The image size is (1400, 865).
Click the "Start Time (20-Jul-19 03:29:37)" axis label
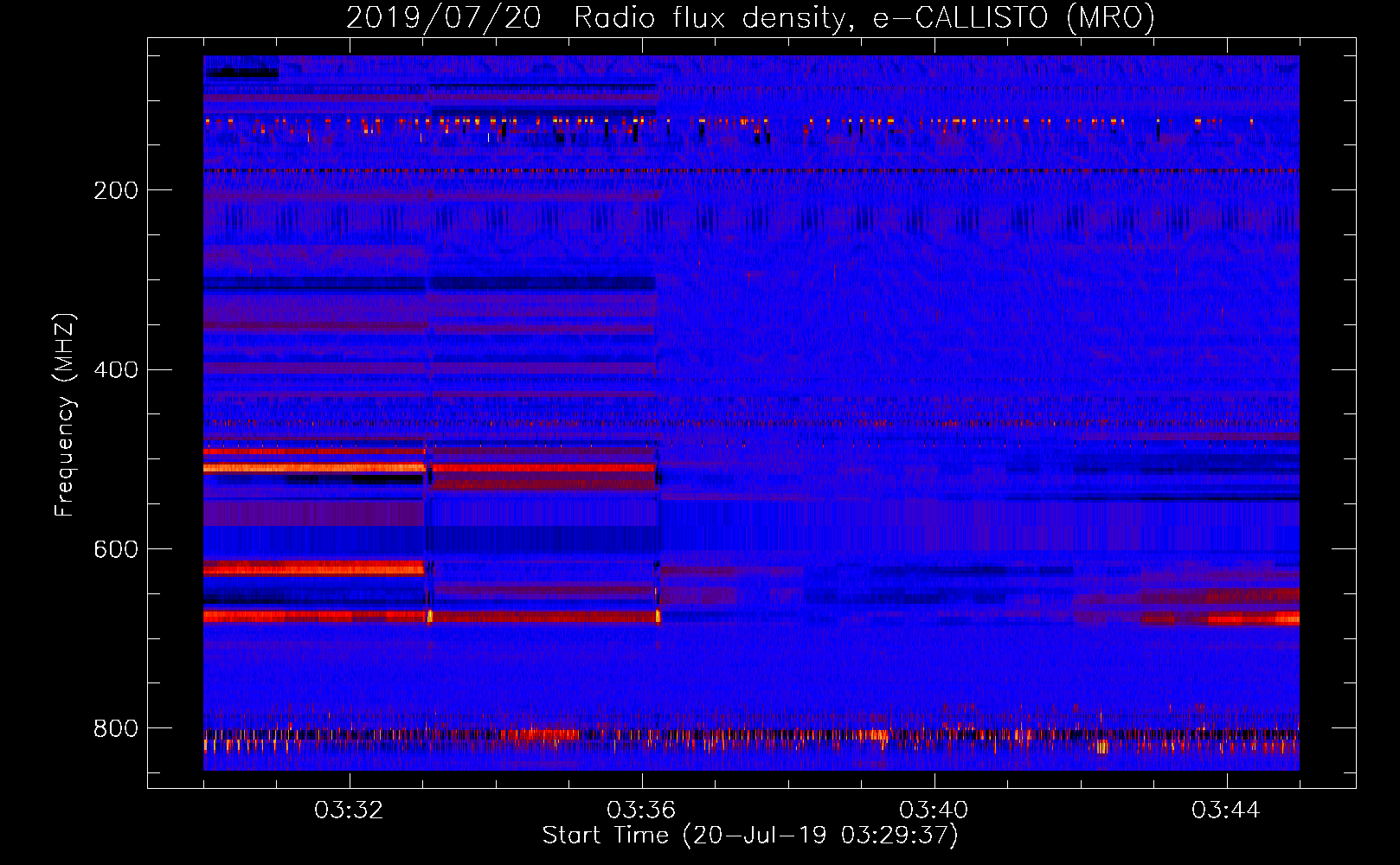(750, 836)
